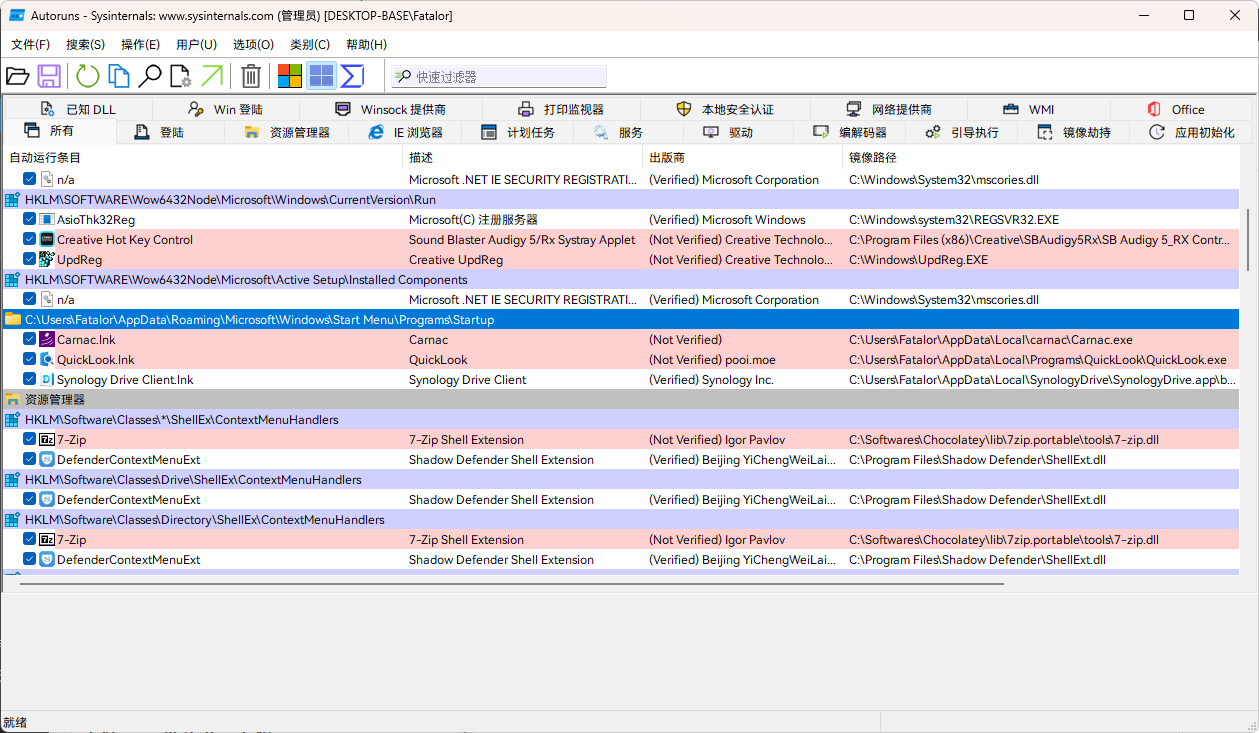Click the green Jump to entry arrow icon

tap(212, 76)
